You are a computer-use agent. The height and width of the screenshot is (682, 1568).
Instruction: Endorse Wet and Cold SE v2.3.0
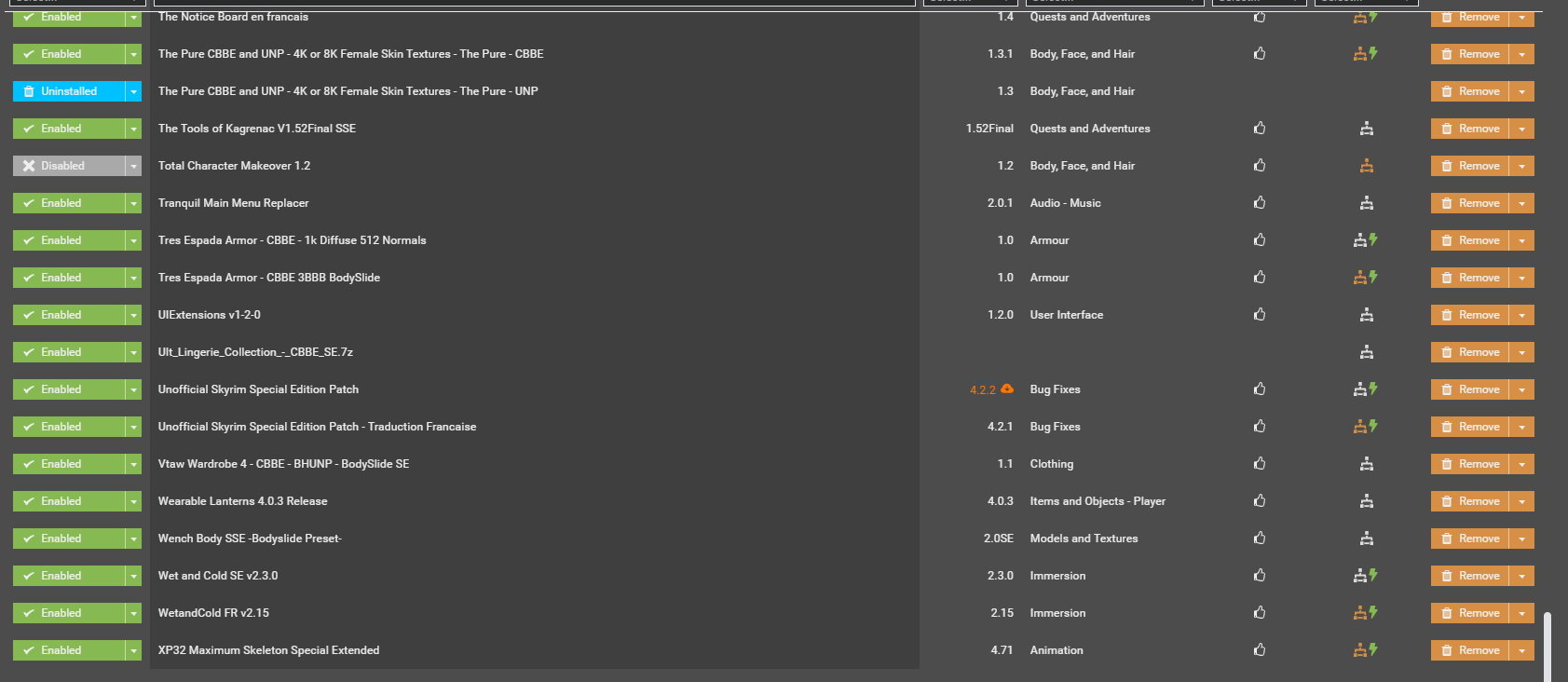pos(1260,576)
